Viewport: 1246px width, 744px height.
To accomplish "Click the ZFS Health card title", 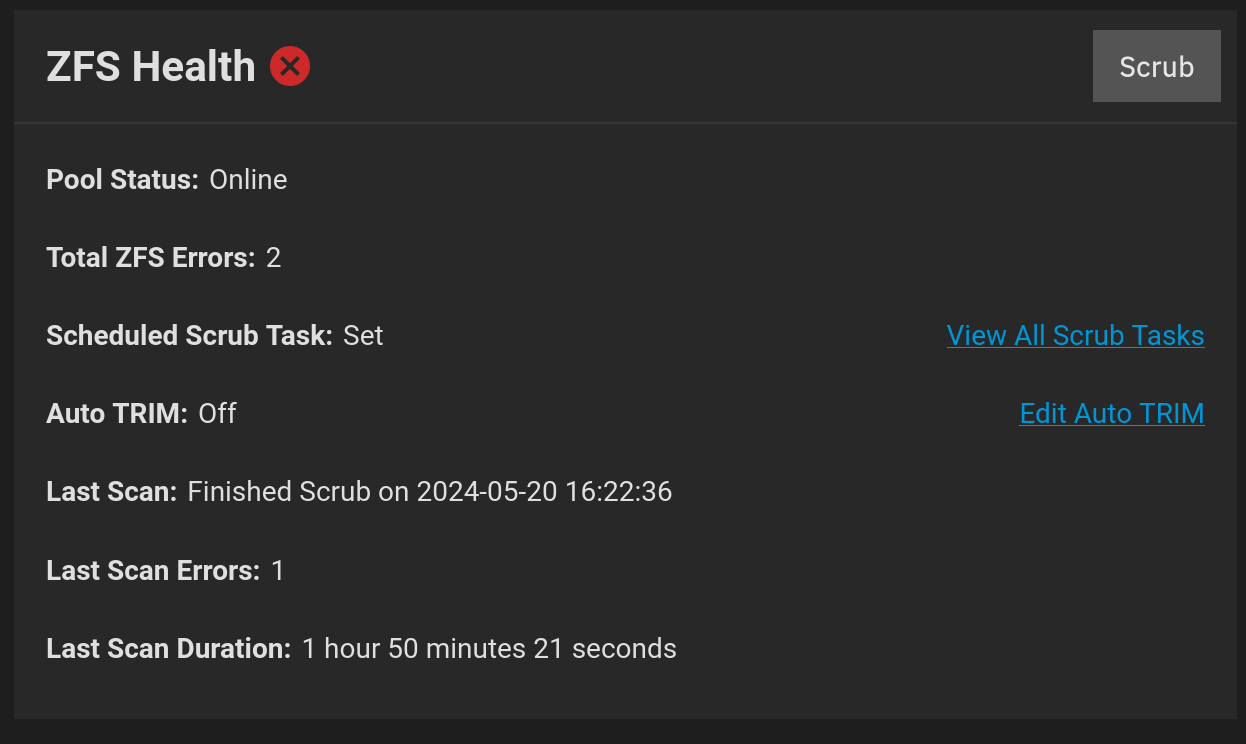I will (151, 66).
